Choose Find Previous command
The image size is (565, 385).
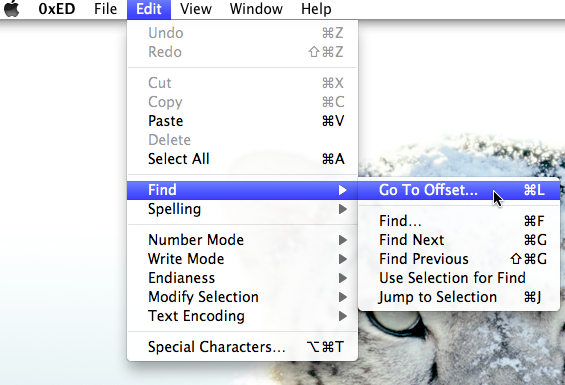pyautogui.click(x=459, y=259)
